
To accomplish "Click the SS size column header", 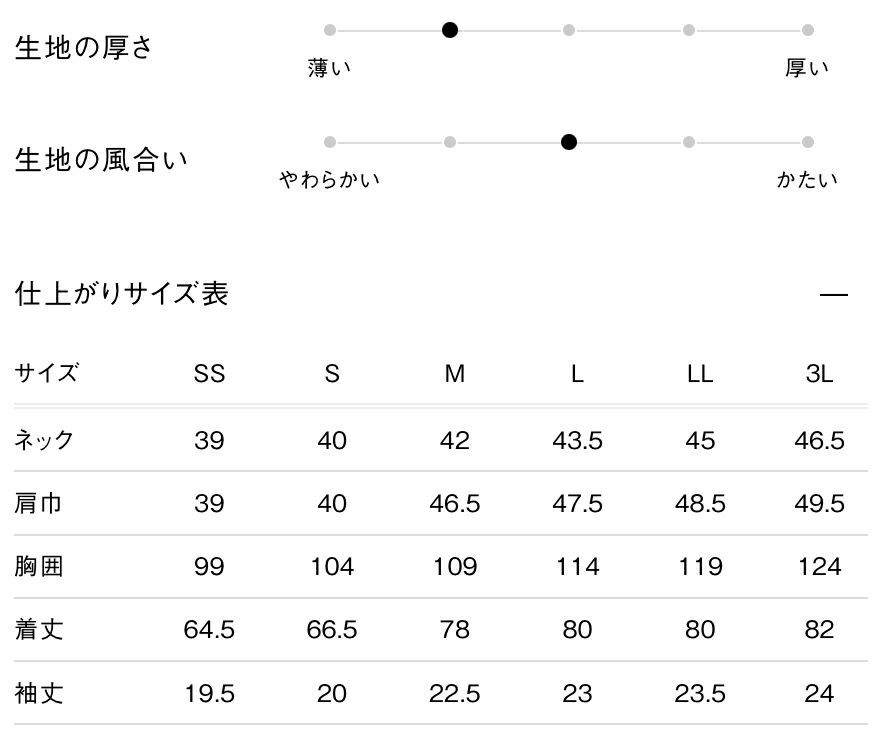I will tap(210, 374).
